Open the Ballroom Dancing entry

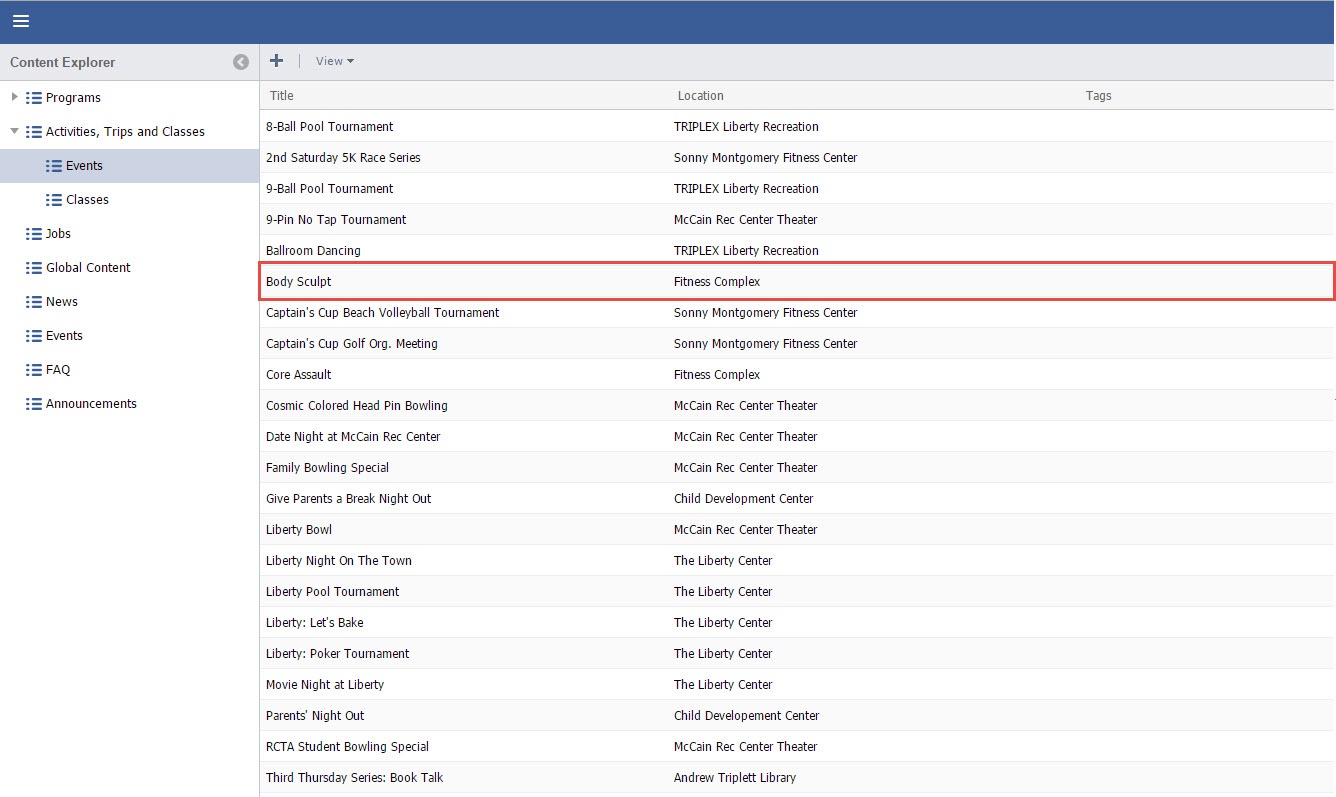pos(313,251)
